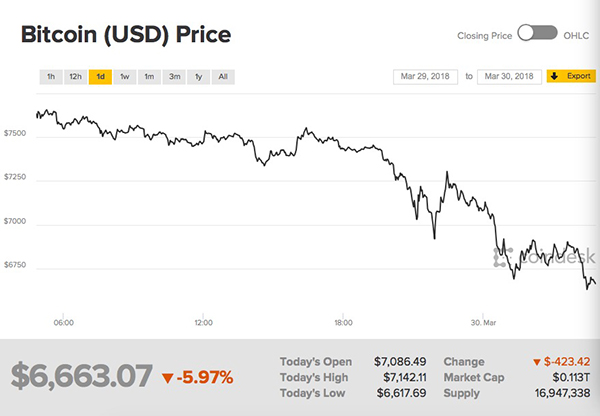The image size is (600, 416).
Task: Select the highlighted 1d range
Action: pyautogui.click(x=100, y=76)
